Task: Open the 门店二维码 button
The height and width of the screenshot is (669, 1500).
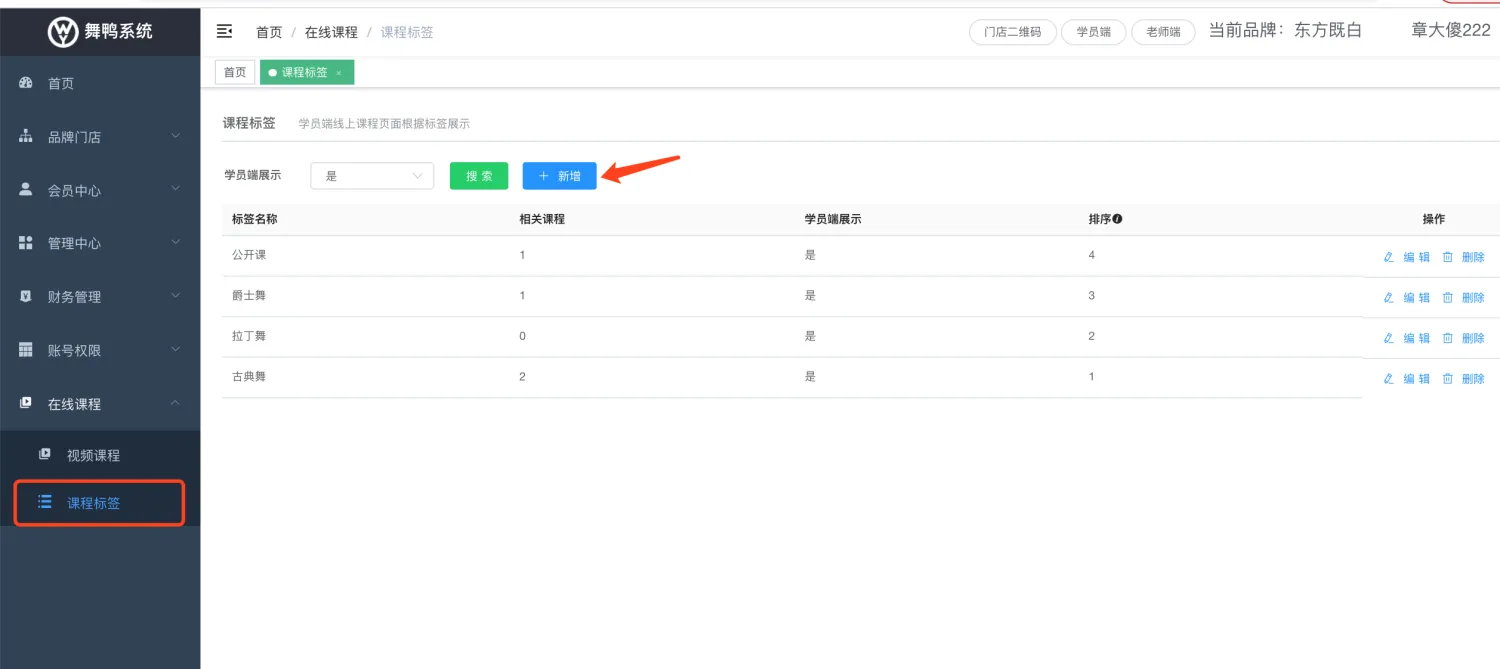Action: [x=1012, y=32]
